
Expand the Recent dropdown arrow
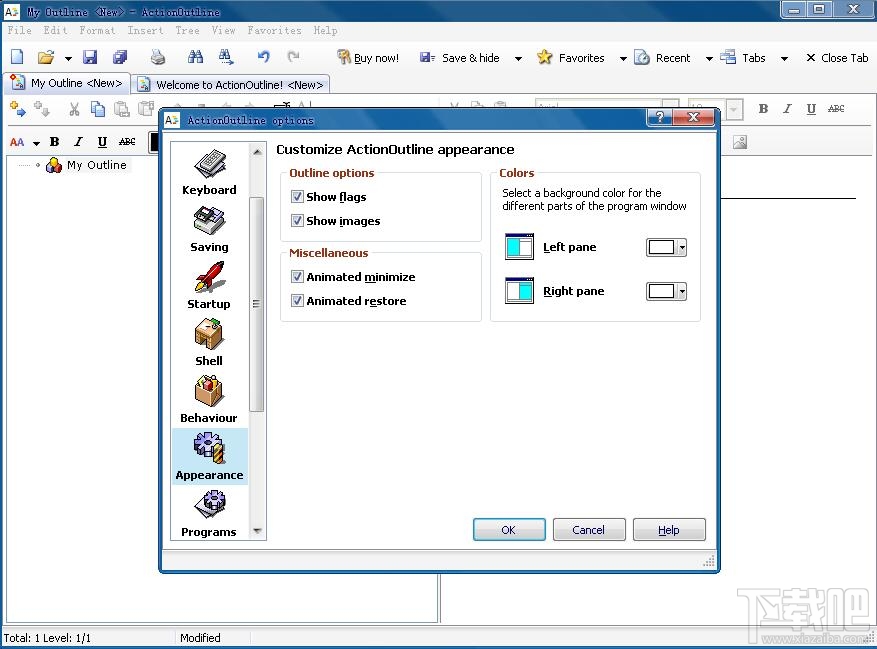pyautogui.click(x=709, y=58)
